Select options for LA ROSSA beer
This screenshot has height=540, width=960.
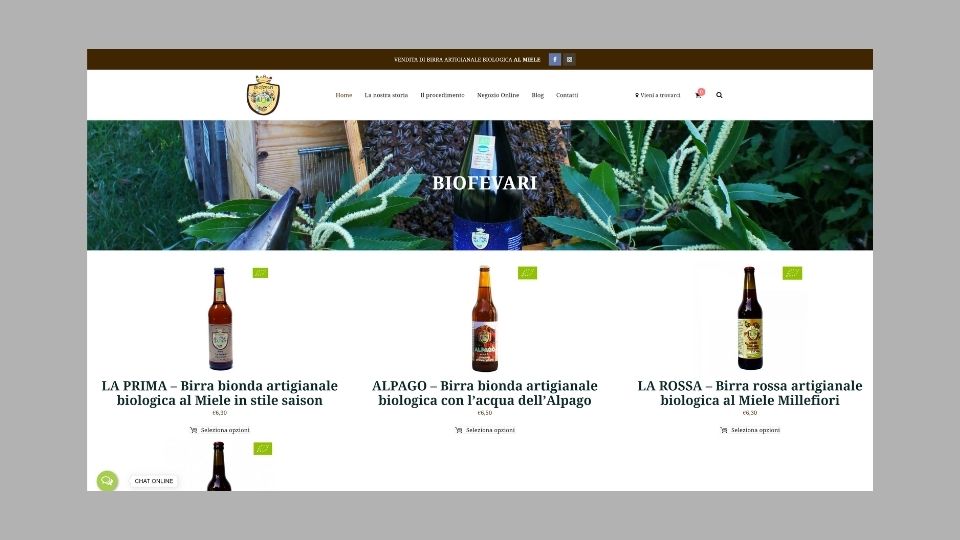(750, 430)
